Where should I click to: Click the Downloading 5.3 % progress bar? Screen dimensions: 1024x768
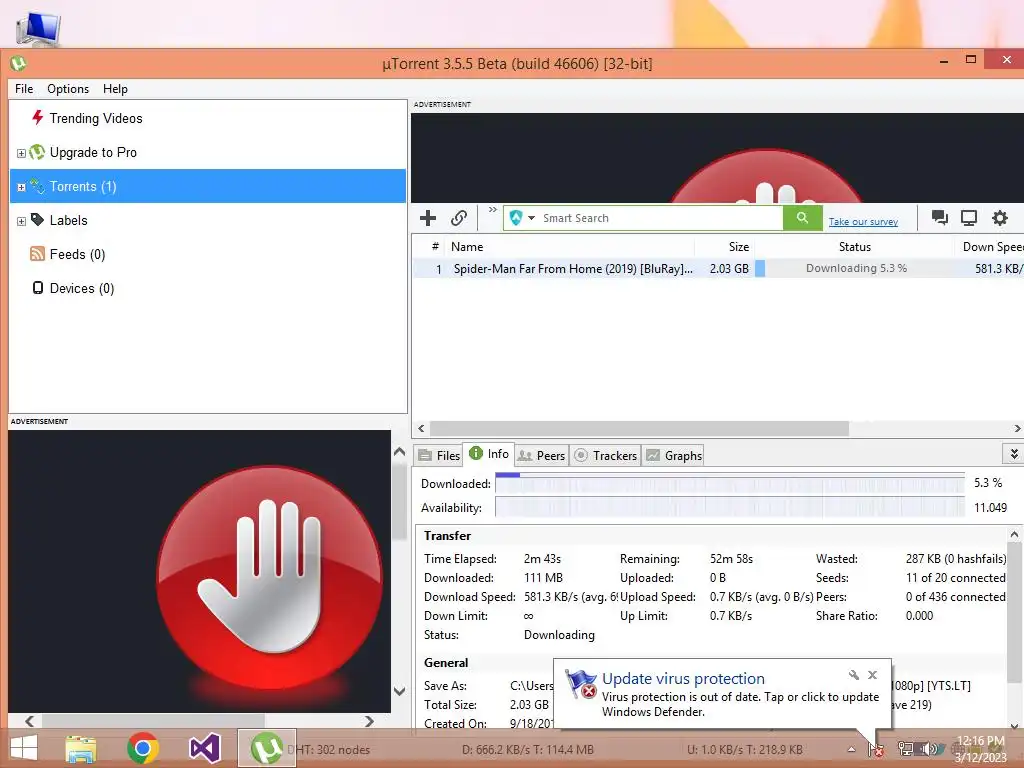click(856, 268)
